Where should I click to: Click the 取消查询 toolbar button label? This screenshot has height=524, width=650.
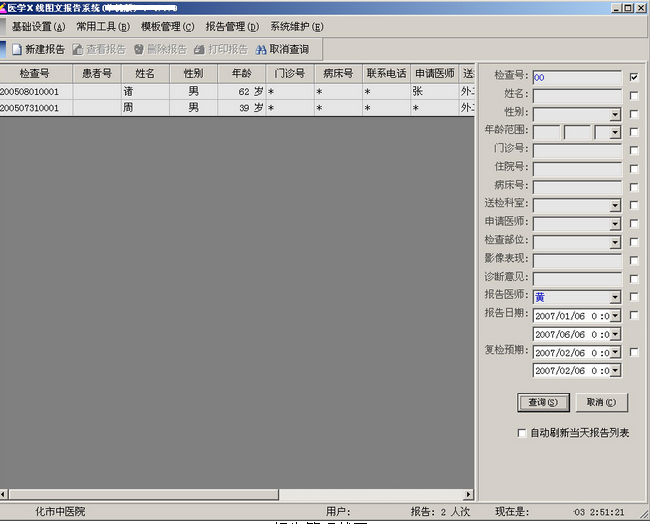[x=289, y=49]
